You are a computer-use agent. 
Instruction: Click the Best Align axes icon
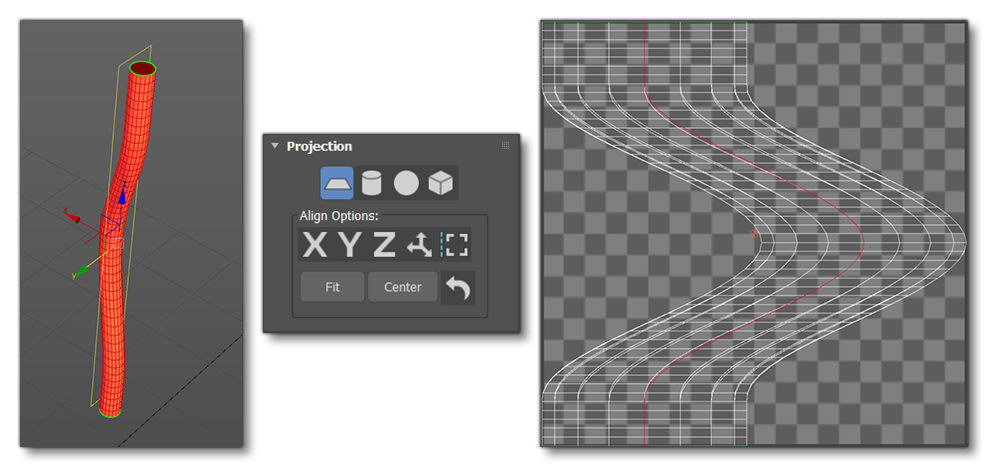coord(419,244)
